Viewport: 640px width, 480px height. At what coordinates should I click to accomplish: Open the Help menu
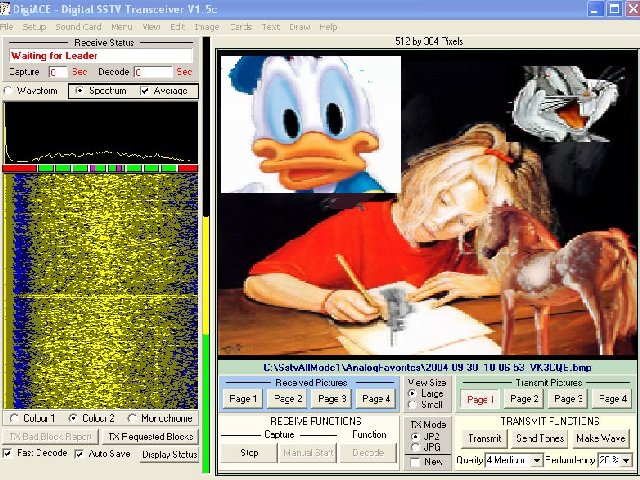(328, 27)
